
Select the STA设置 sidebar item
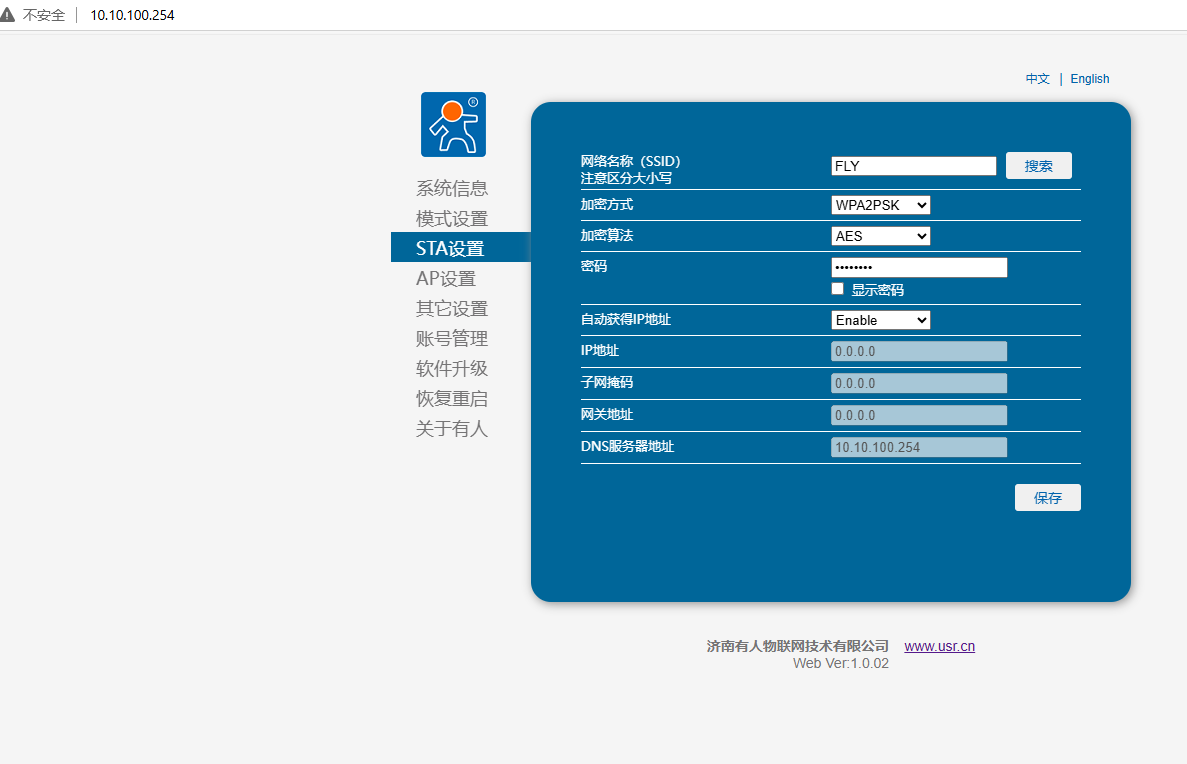point(450,248)
